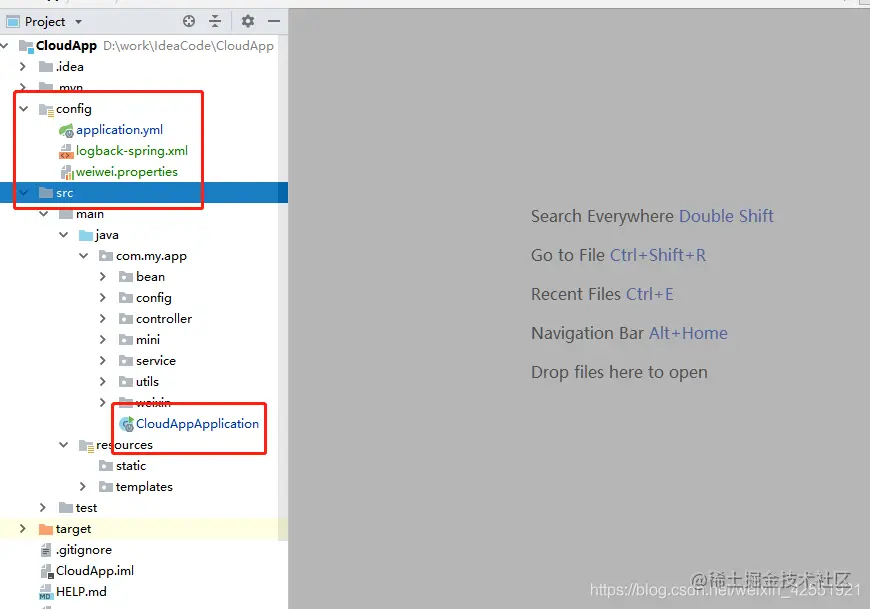Open Project panel settings gear

[x=247, y=21]
